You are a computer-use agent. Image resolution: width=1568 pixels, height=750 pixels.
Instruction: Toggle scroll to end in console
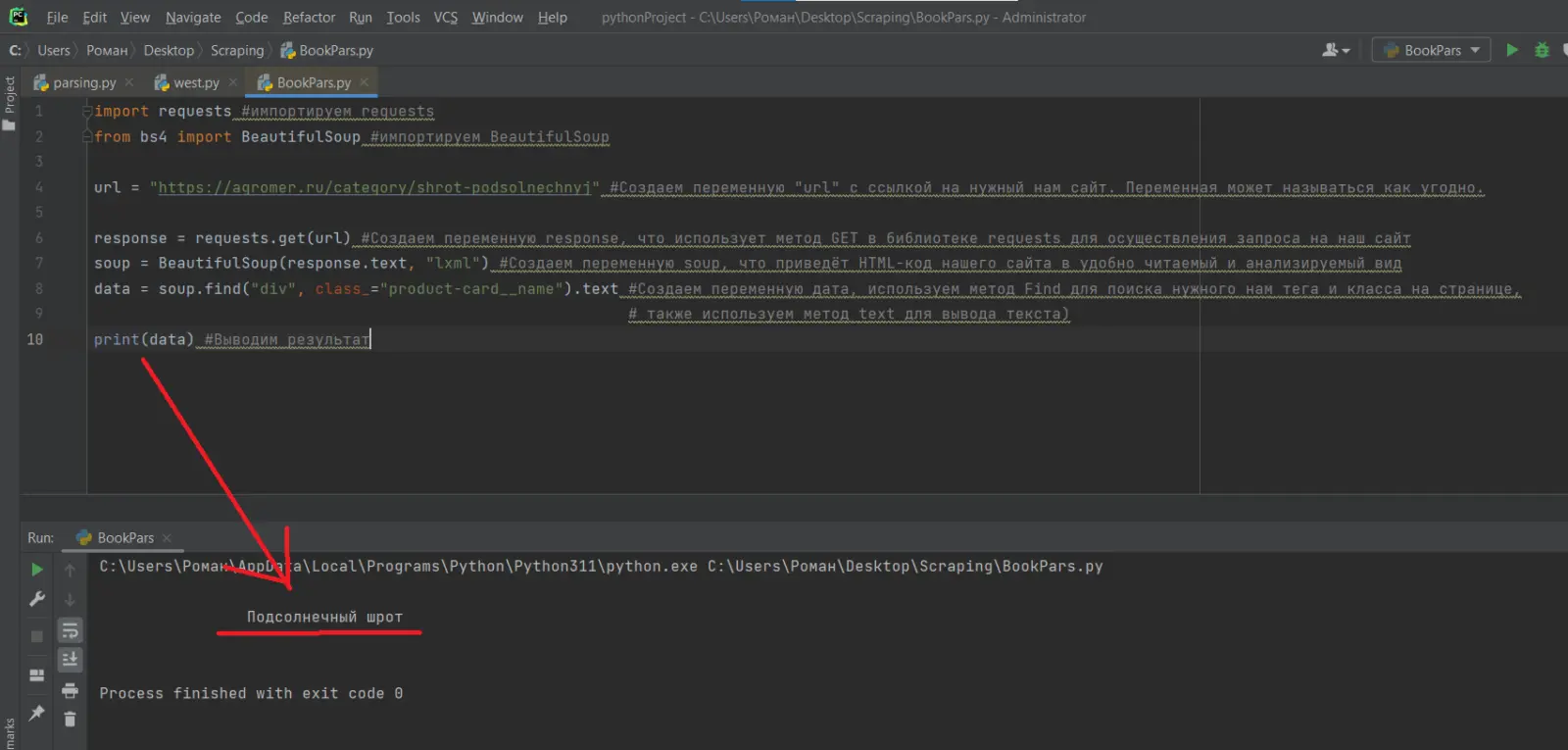tap(70, 660)
